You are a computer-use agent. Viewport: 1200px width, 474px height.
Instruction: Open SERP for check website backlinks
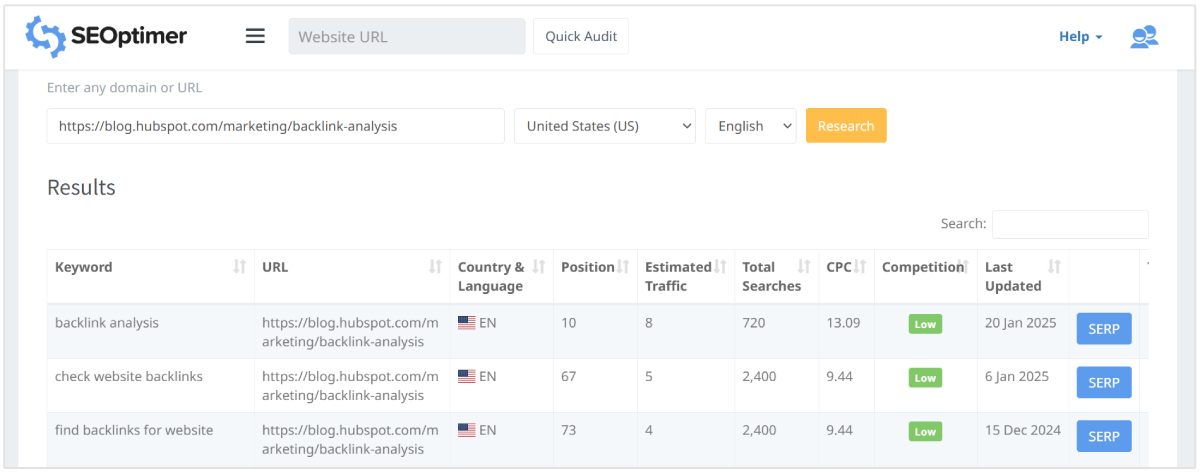[x=1103, y=383]
